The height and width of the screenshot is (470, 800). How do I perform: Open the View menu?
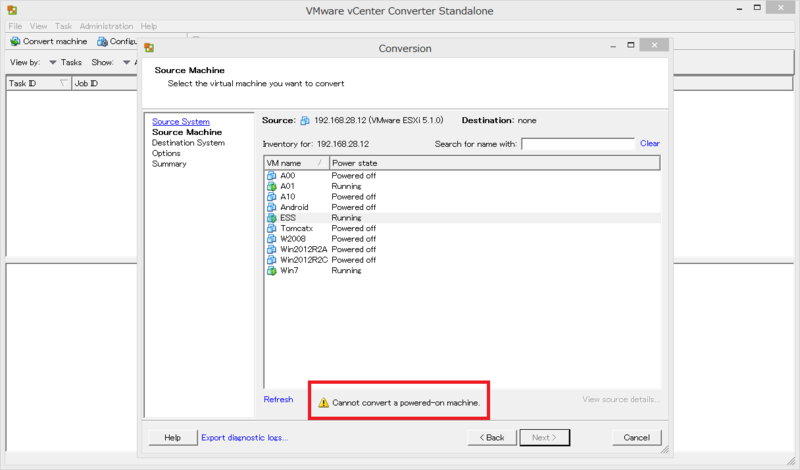point(38,26)
